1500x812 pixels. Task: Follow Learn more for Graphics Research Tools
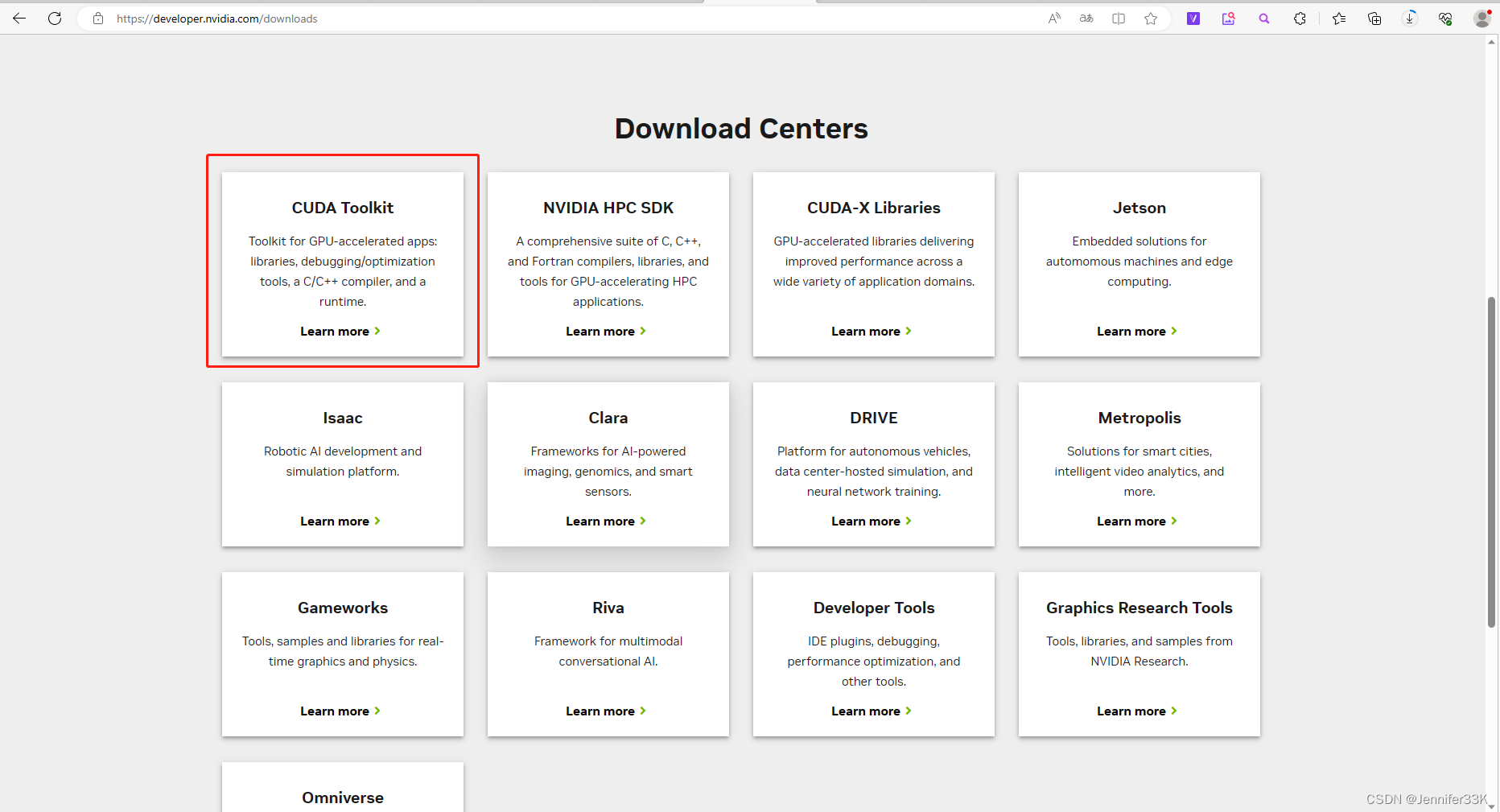click(x=1137, y=711)
